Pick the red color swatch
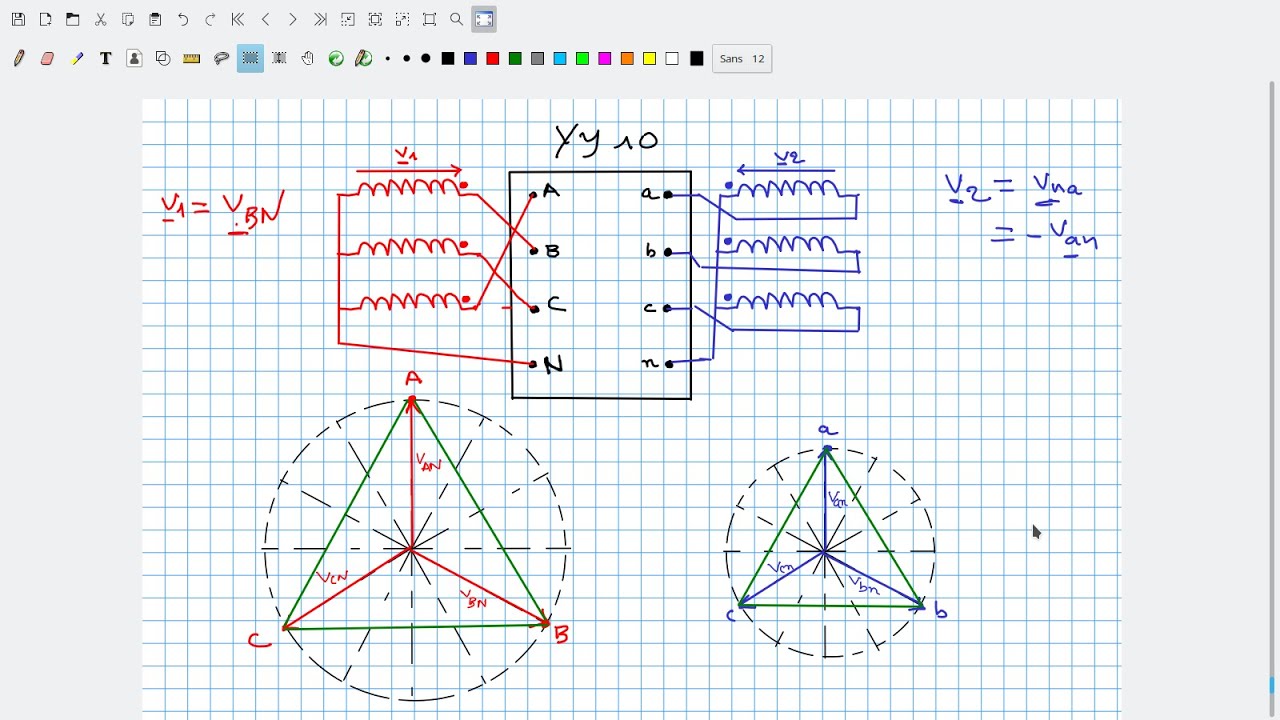This screenshot has height=720, width=1280. point(492,59)
